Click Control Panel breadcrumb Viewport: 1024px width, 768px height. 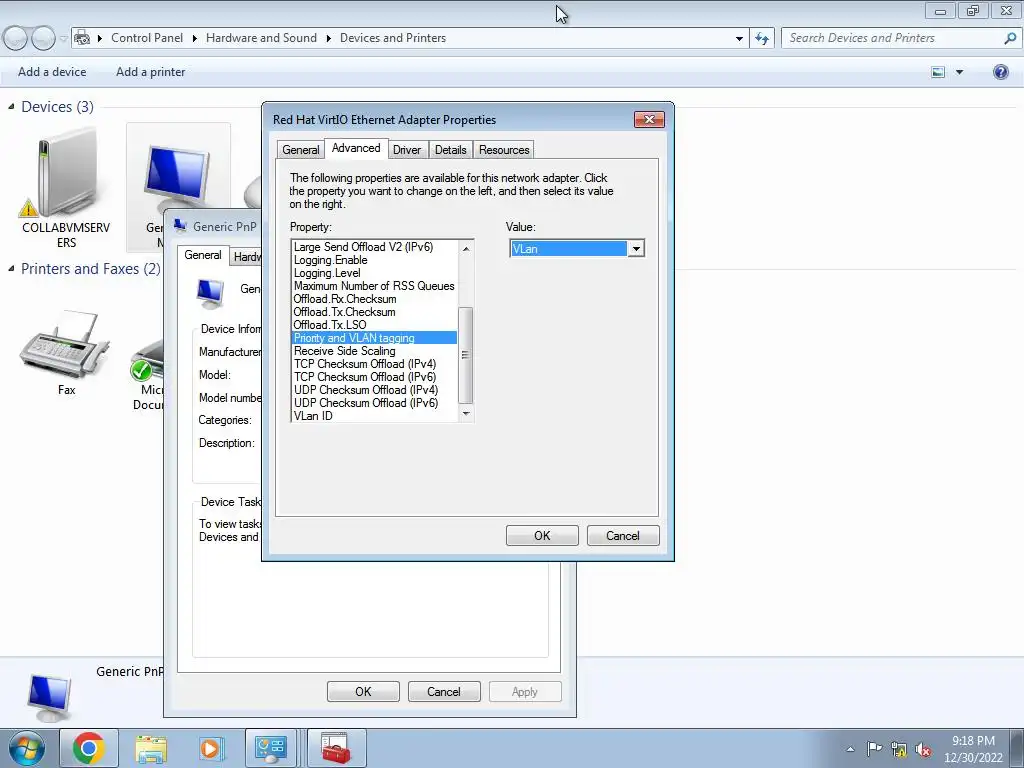[x=147, y=38]
